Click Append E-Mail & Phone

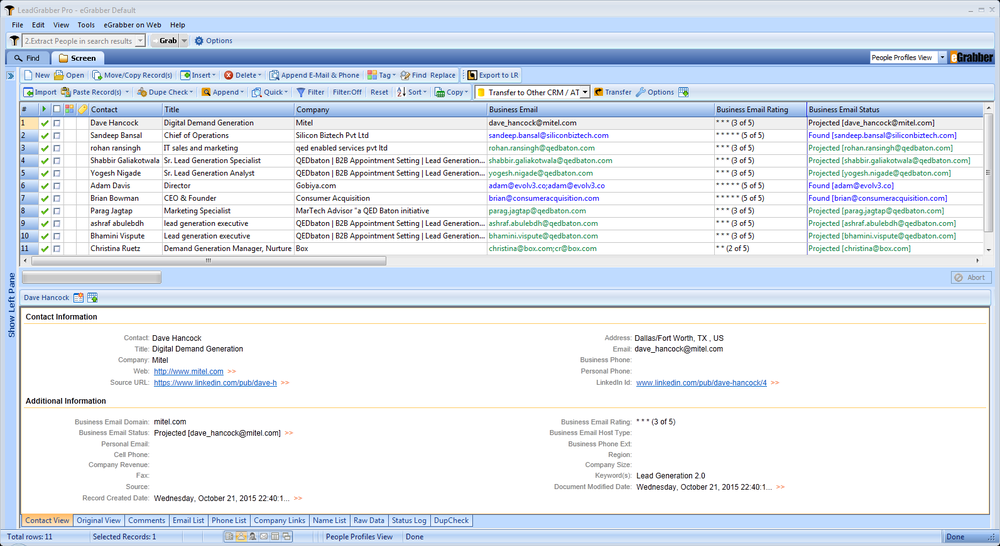tap(314, 75)
